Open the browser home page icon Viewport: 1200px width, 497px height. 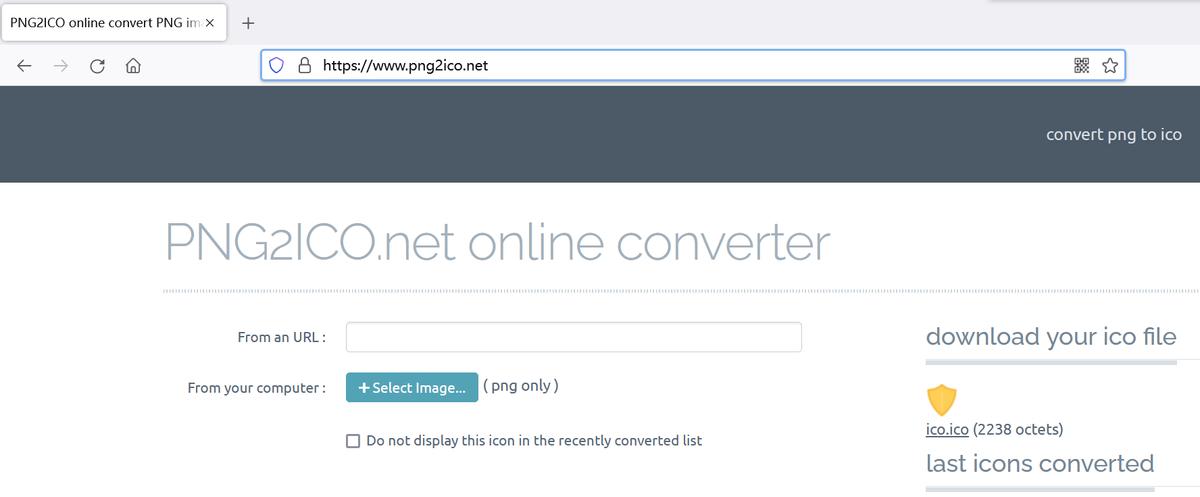(132, 66)
